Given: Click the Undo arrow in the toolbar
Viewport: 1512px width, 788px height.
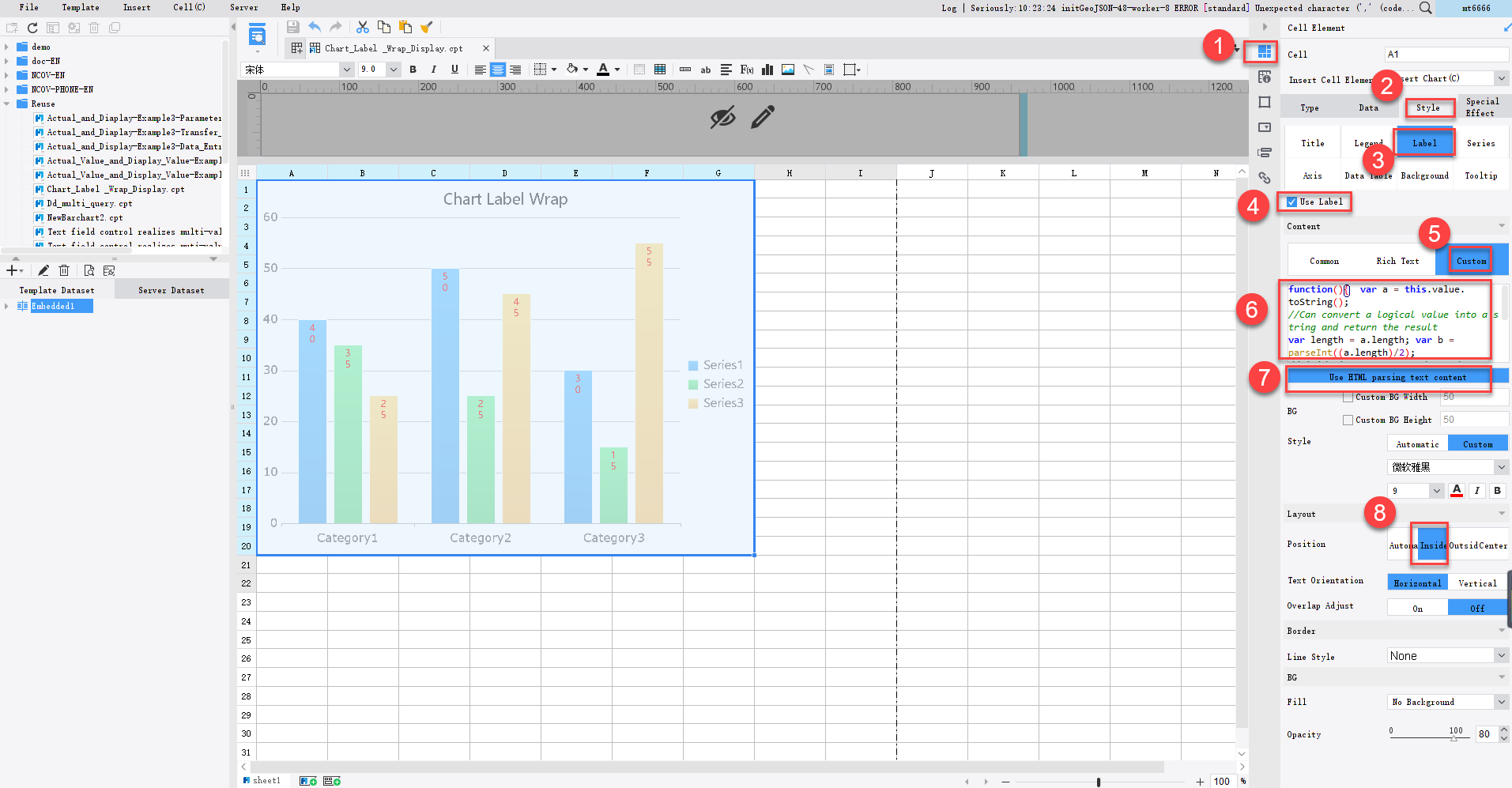Looking at the screenshot, I should point(314,26).
